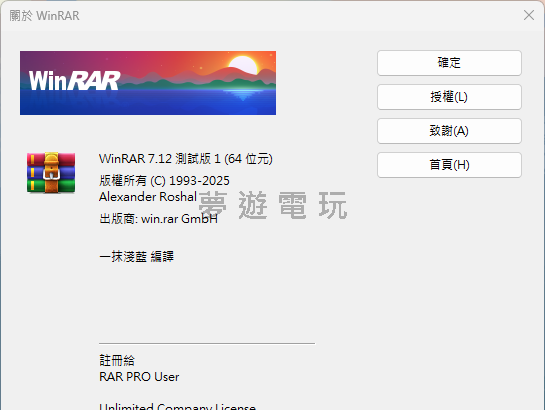Screen dimensions: 545x410
Task: Click the RAR PRO User registration name
Action: coord(139,377)
